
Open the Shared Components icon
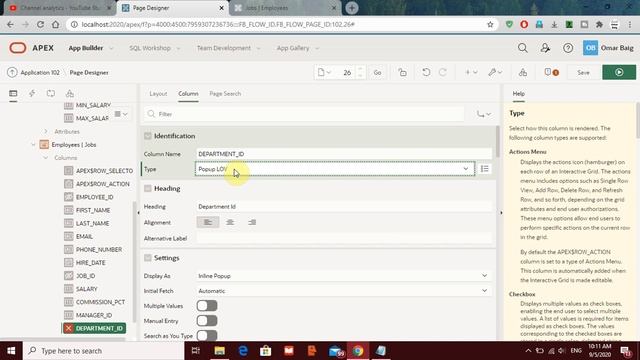(x=523, y=72)
